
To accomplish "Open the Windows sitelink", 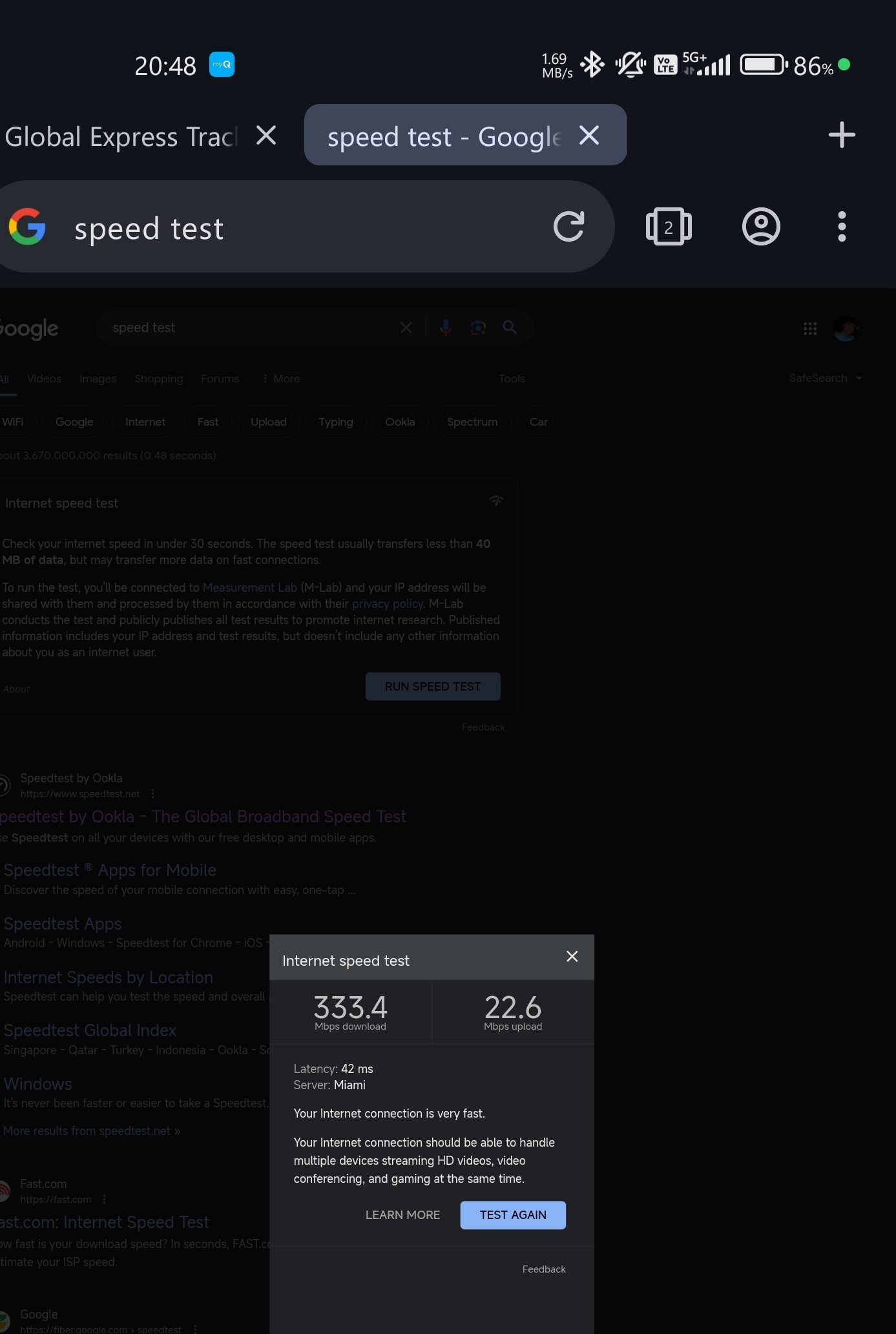I will (x=37, y=1084).
